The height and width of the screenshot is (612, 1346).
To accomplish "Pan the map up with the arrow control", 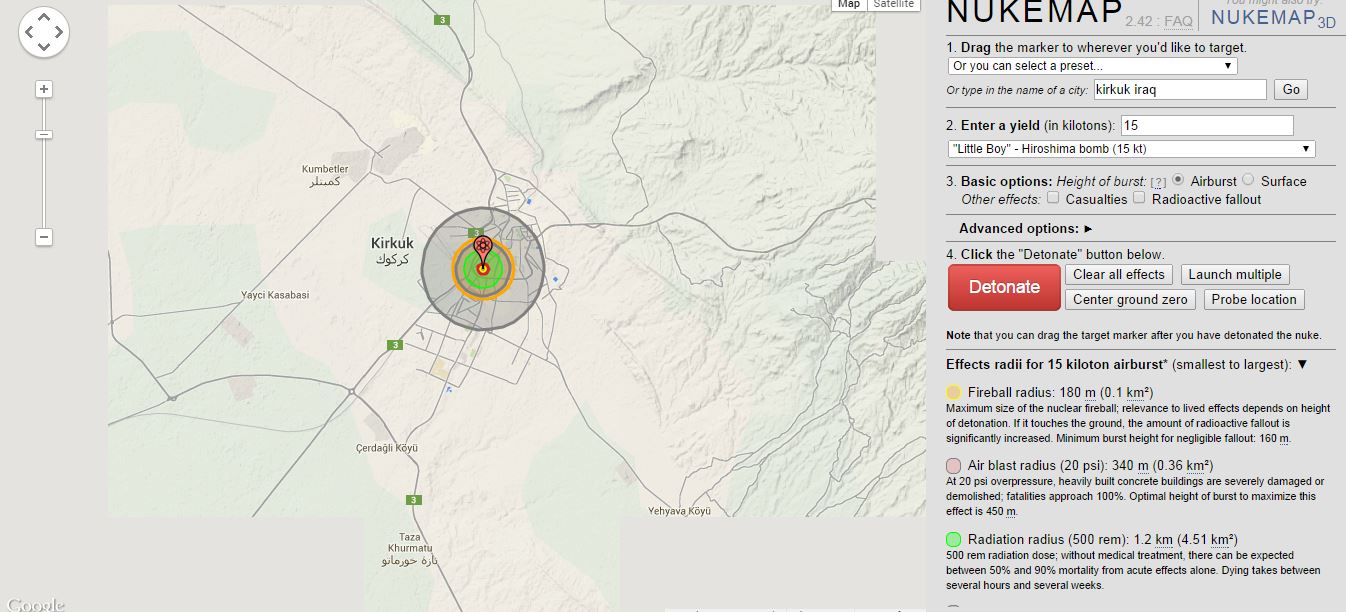I will (43, 17).
